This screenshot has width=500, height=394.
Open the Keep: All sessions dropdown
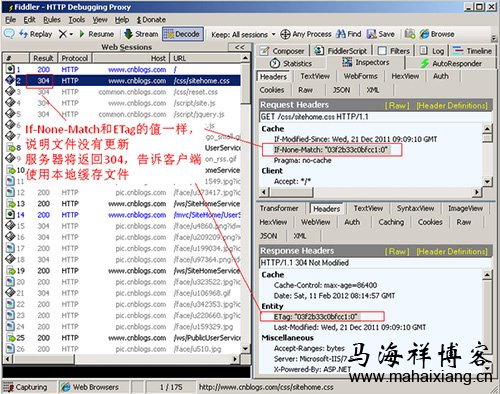(x=243, y=34)
